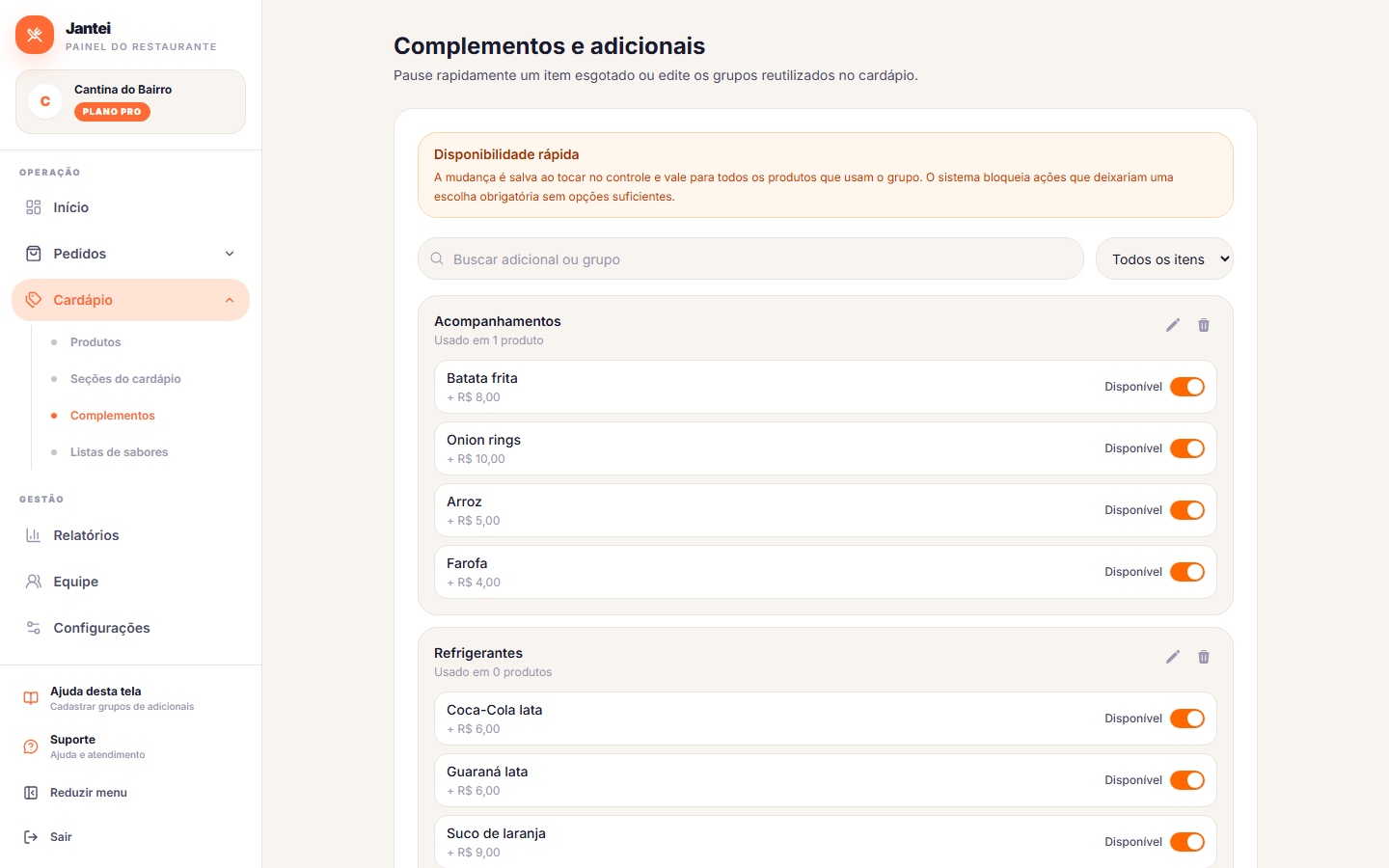Click Reduzir menu to shrink sidebar
The width and height of the screenshot is (1389, 868).
pos(130,793)
